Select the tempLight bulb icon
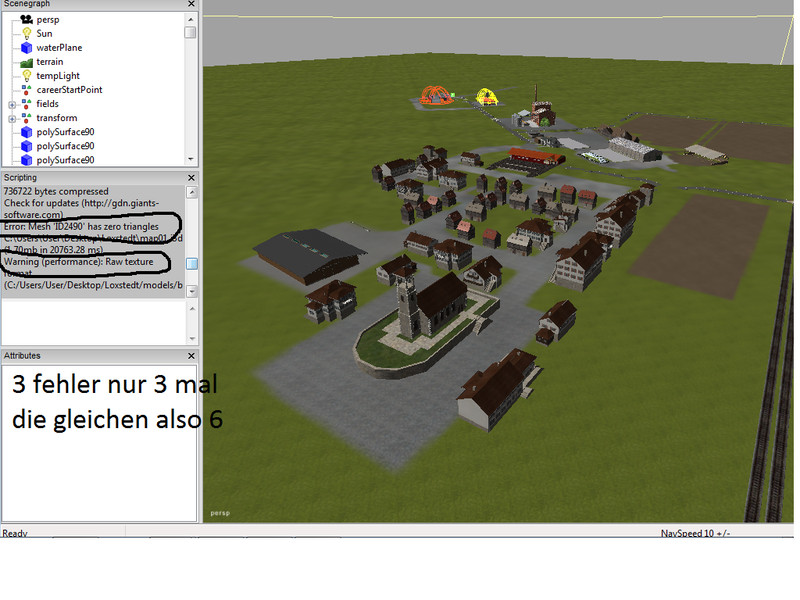The height and width of the screenshot is (600, 800). tap(27, 76)
